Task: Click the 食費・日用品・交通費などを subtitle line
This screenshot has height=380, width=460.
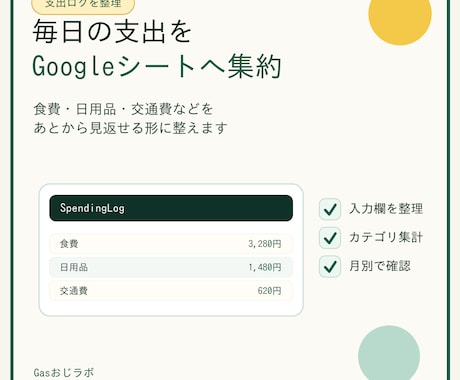Action: [123, 109]
